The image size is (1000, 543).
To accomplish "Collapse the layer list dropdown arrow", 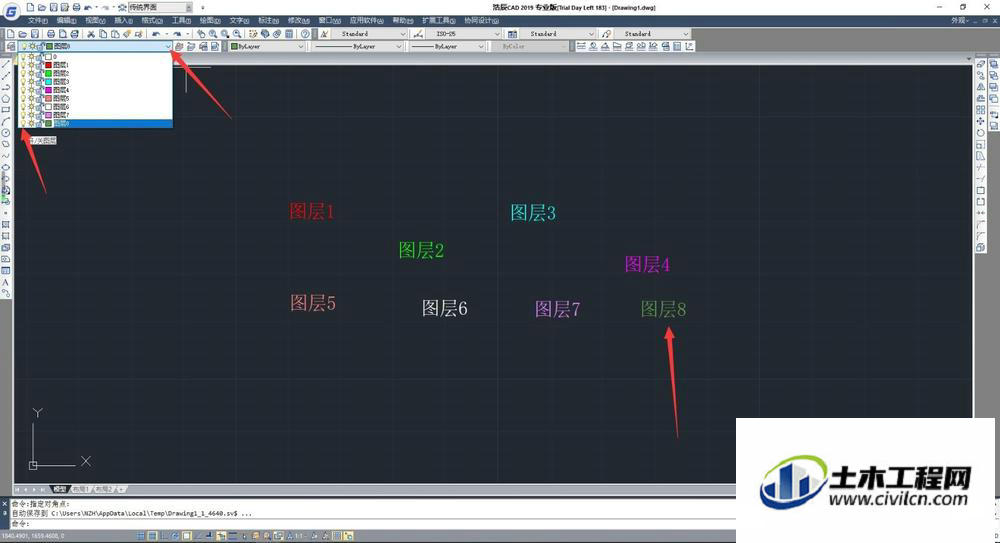I will [x=168, y=47].
